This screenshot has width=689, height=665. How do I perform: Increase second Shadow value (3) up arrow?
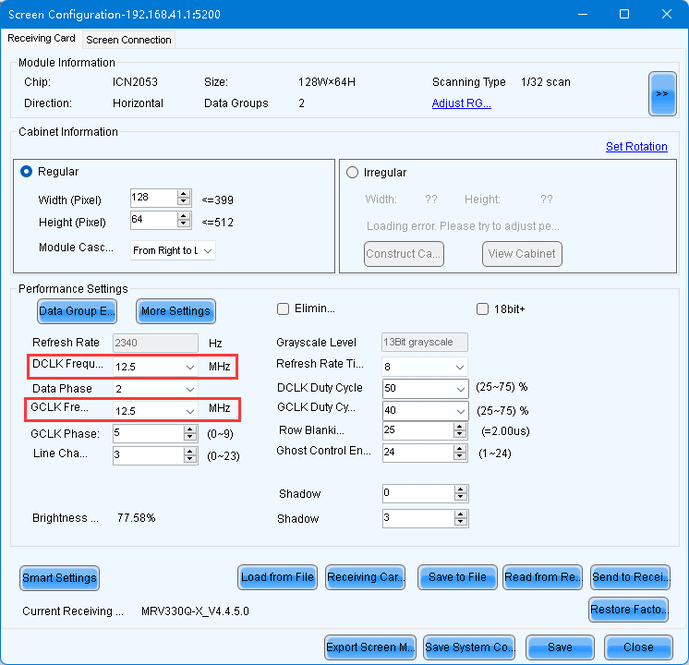click(461, 514)
